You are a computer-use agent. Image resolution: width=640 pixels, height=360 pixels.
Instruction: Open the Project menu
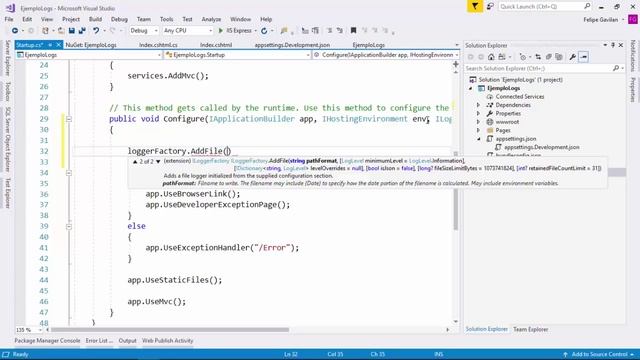tap(71, 19)
